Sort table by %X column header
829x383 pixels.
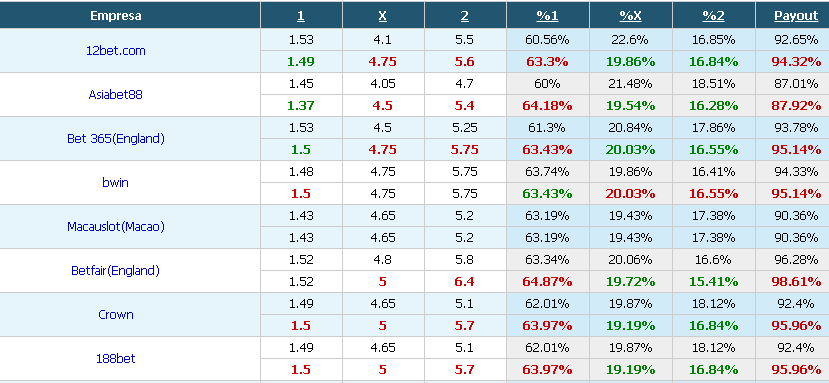pyautogui.click(x=630, y=16)
